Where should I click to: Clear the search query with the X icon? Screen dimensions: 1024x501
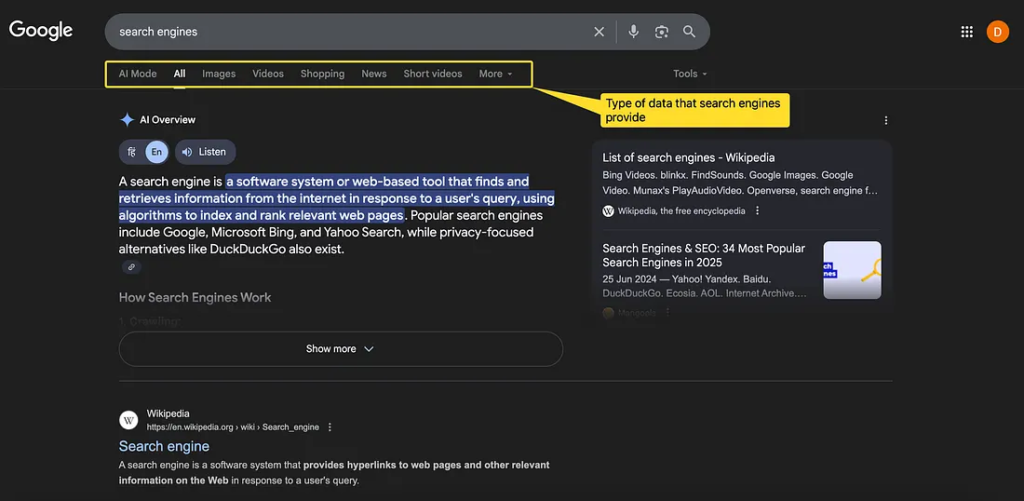pyautogui.click(x=599, y=31)
